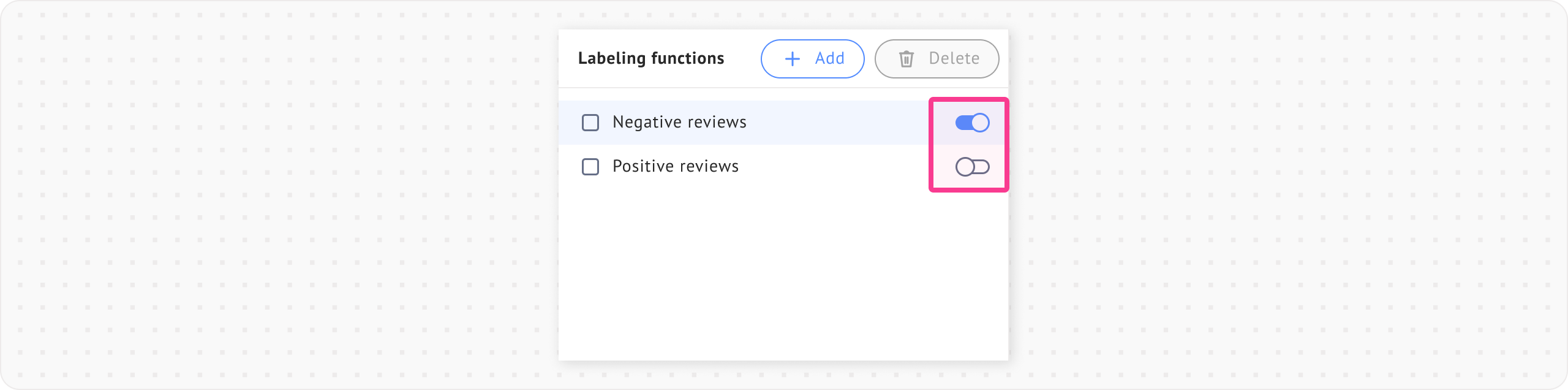Select the Negative reviews label text

click(x=679, y=122)
